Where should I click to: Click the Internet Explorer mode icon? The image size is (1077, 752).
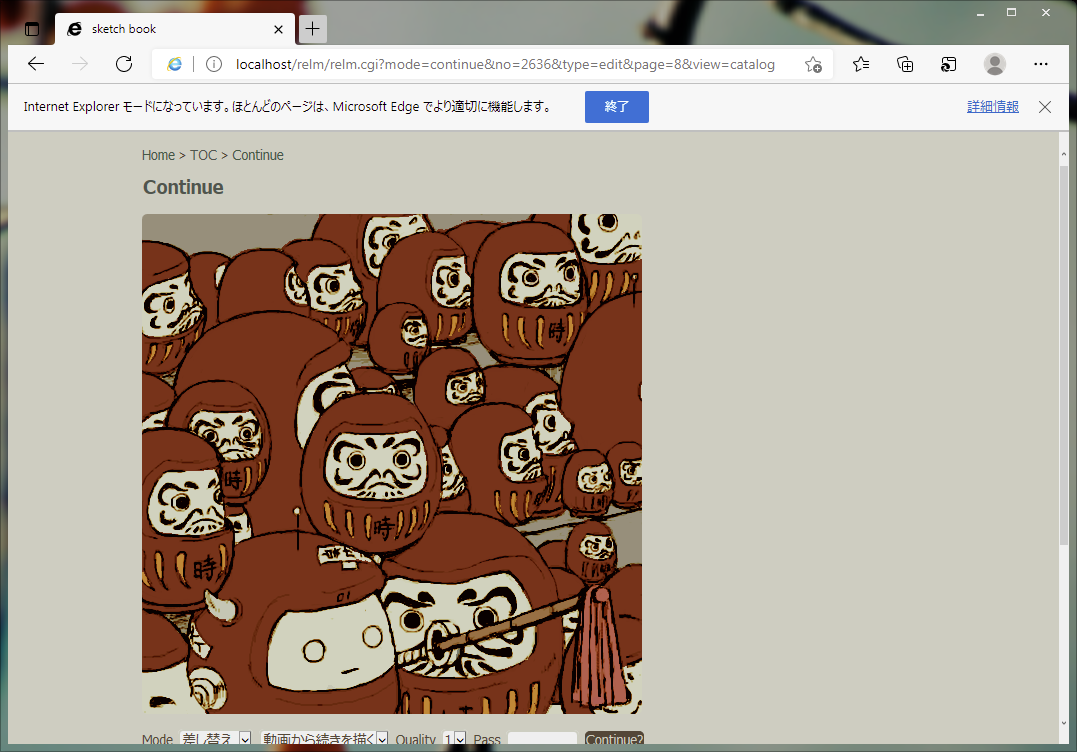174,65
